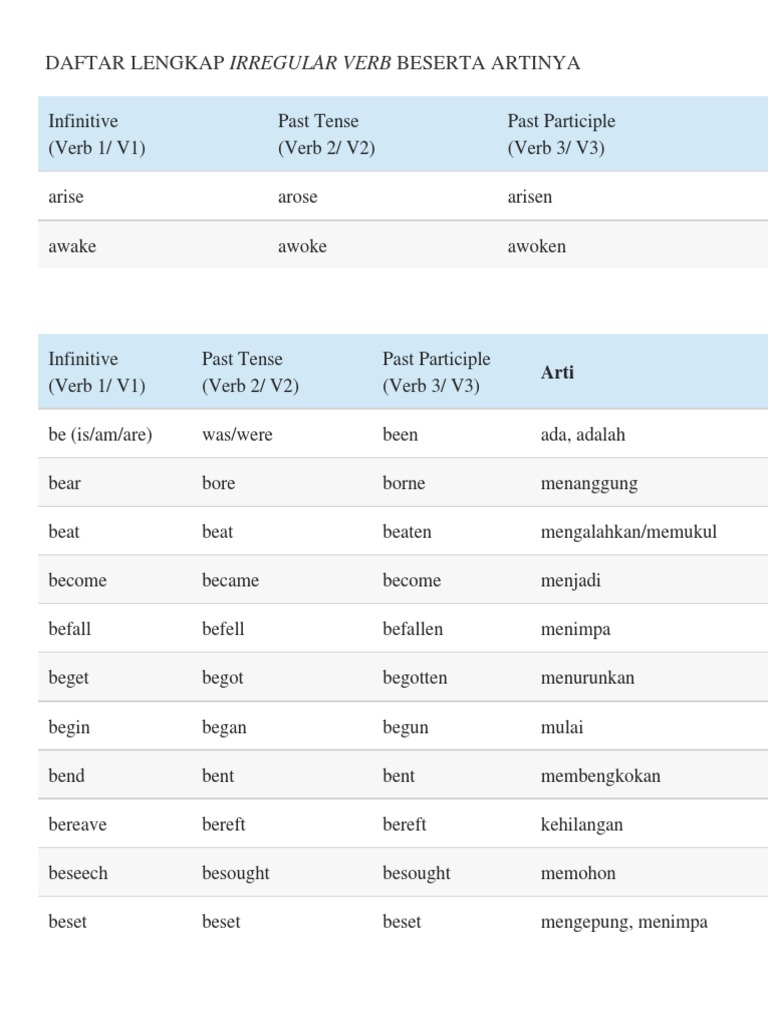Select the word 'became'
The image size is (768, 1024).
230,581
